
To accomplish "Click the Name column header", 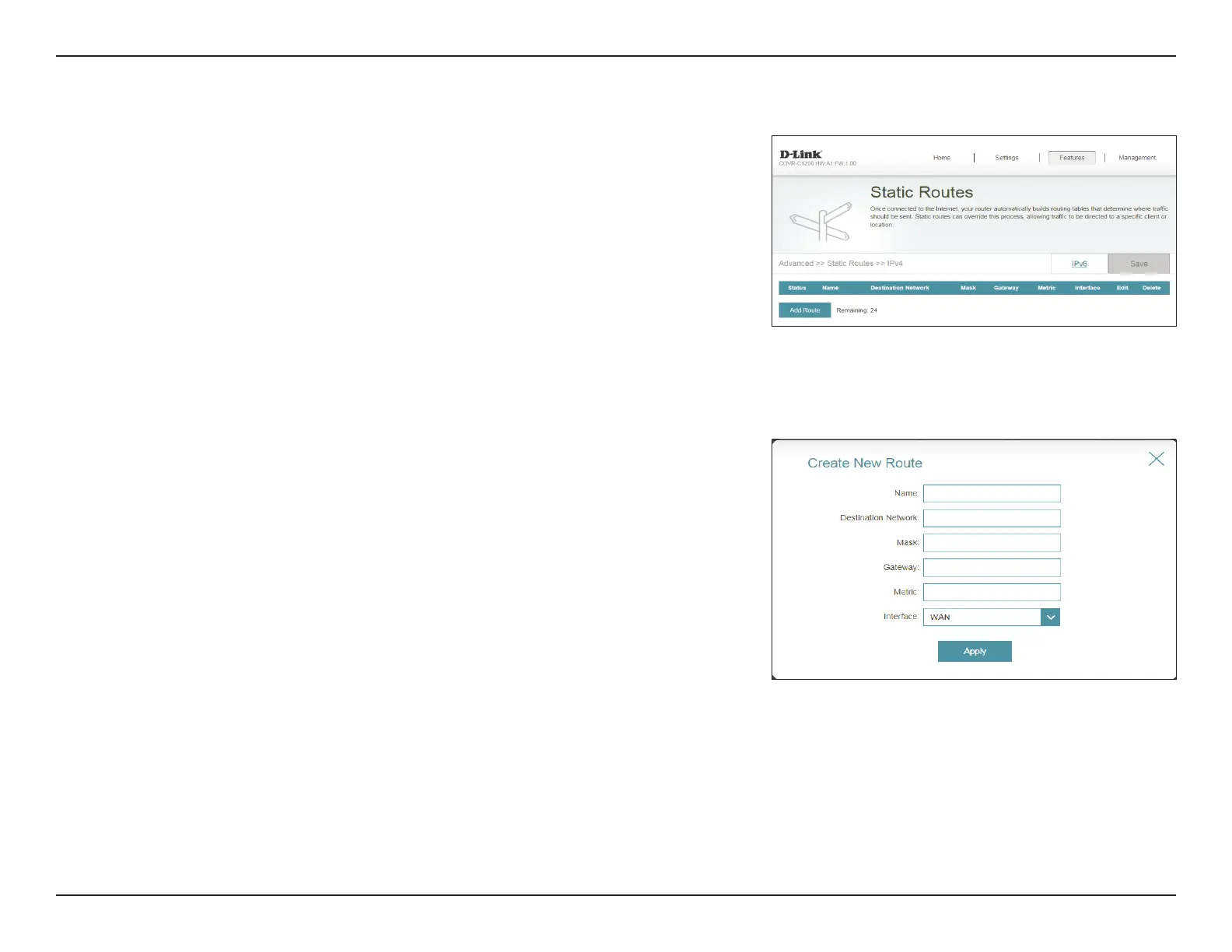I will (831, 288).
